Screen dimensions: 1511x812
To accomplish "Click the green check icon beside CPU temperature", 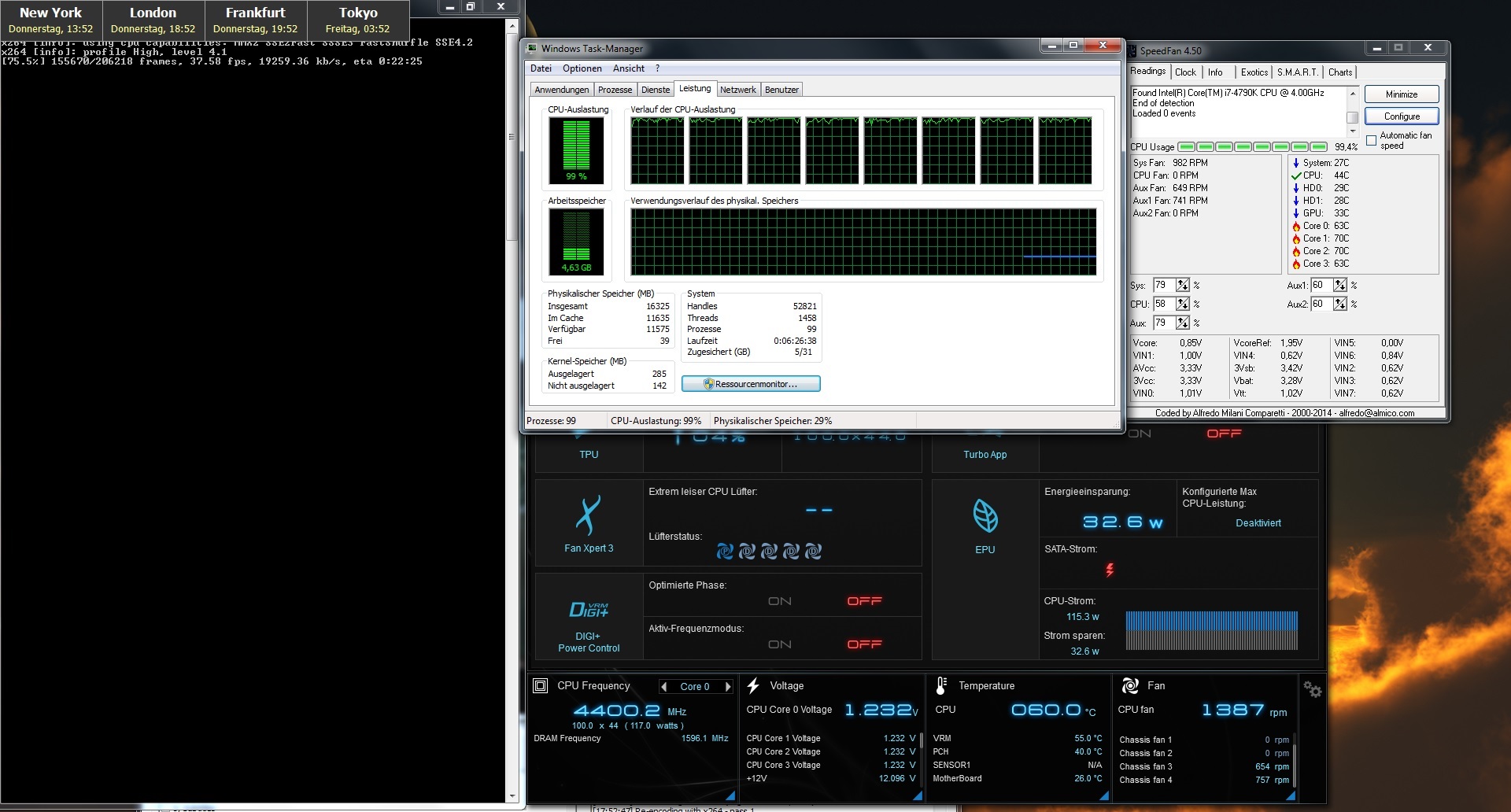I will (1296, 176).
